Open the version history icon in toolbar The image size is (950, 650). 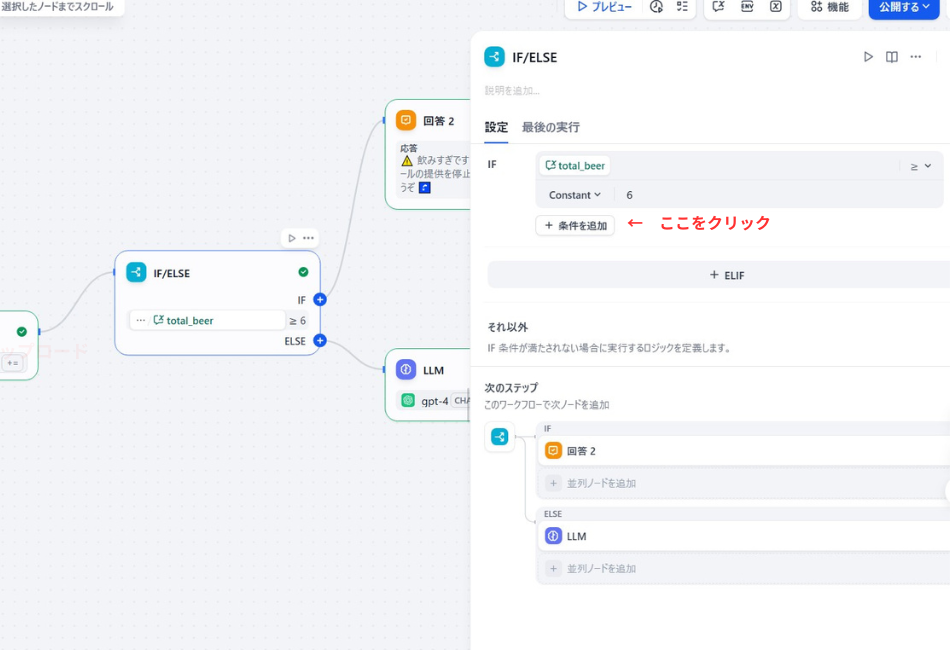656,9
